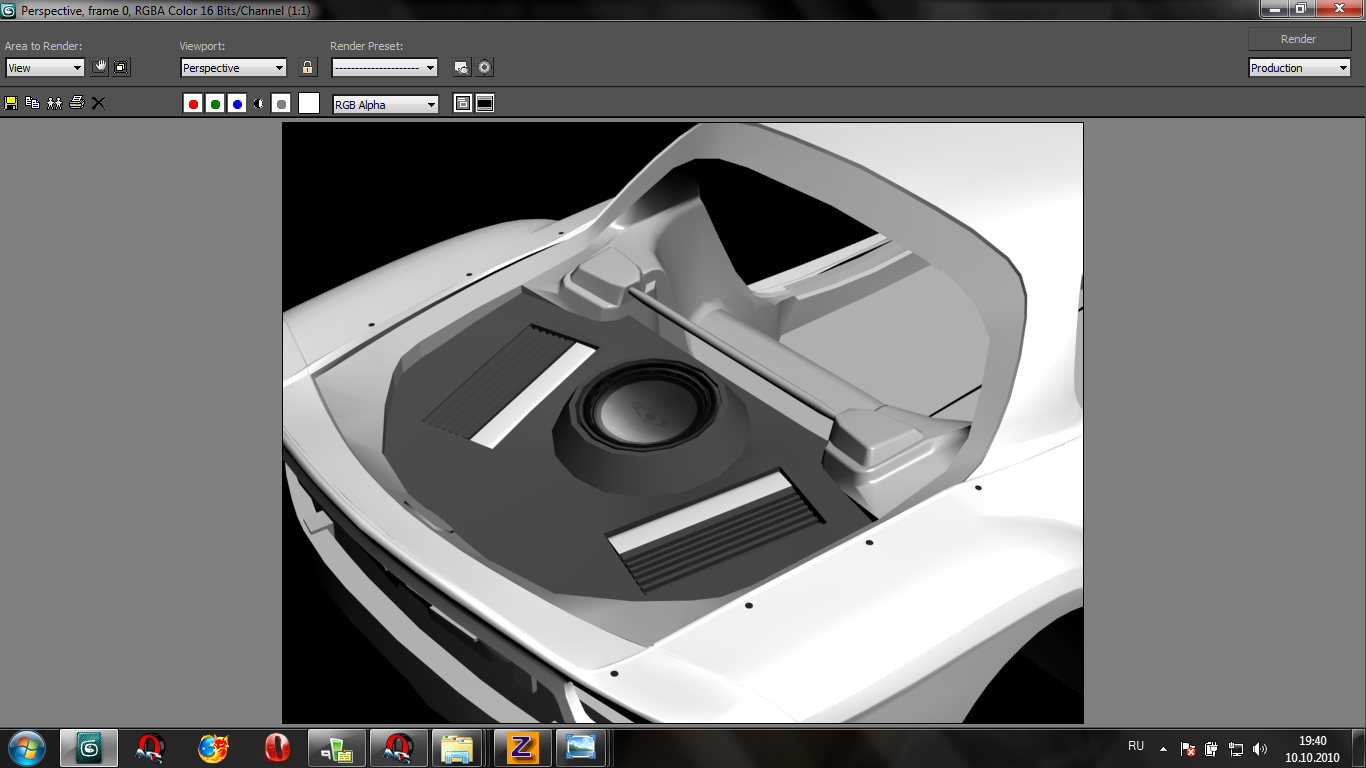The width and height of the screenshot is (1366, 768).
Task: Switch to 3ds Max in the taskbar
Action: (89, 748)
